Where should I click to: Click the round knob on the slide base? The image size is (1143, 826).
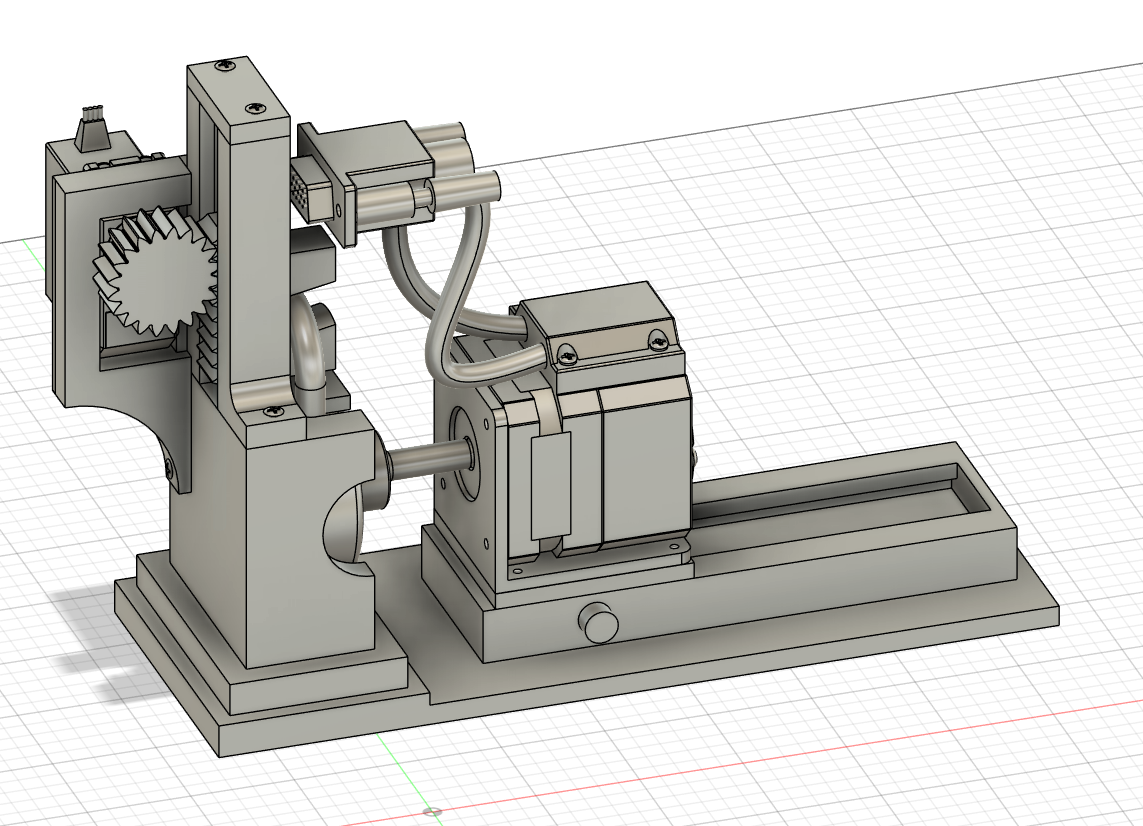(601, 623)
